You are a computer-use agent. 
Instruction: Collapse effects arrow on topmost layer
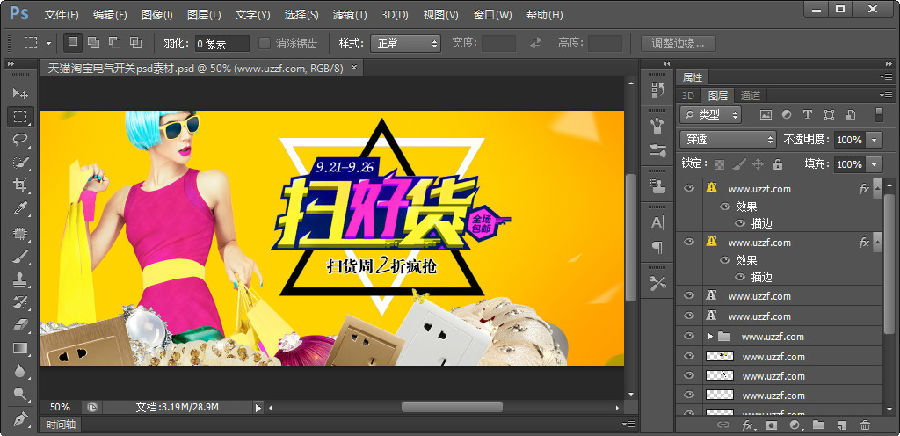coord(878,188)
